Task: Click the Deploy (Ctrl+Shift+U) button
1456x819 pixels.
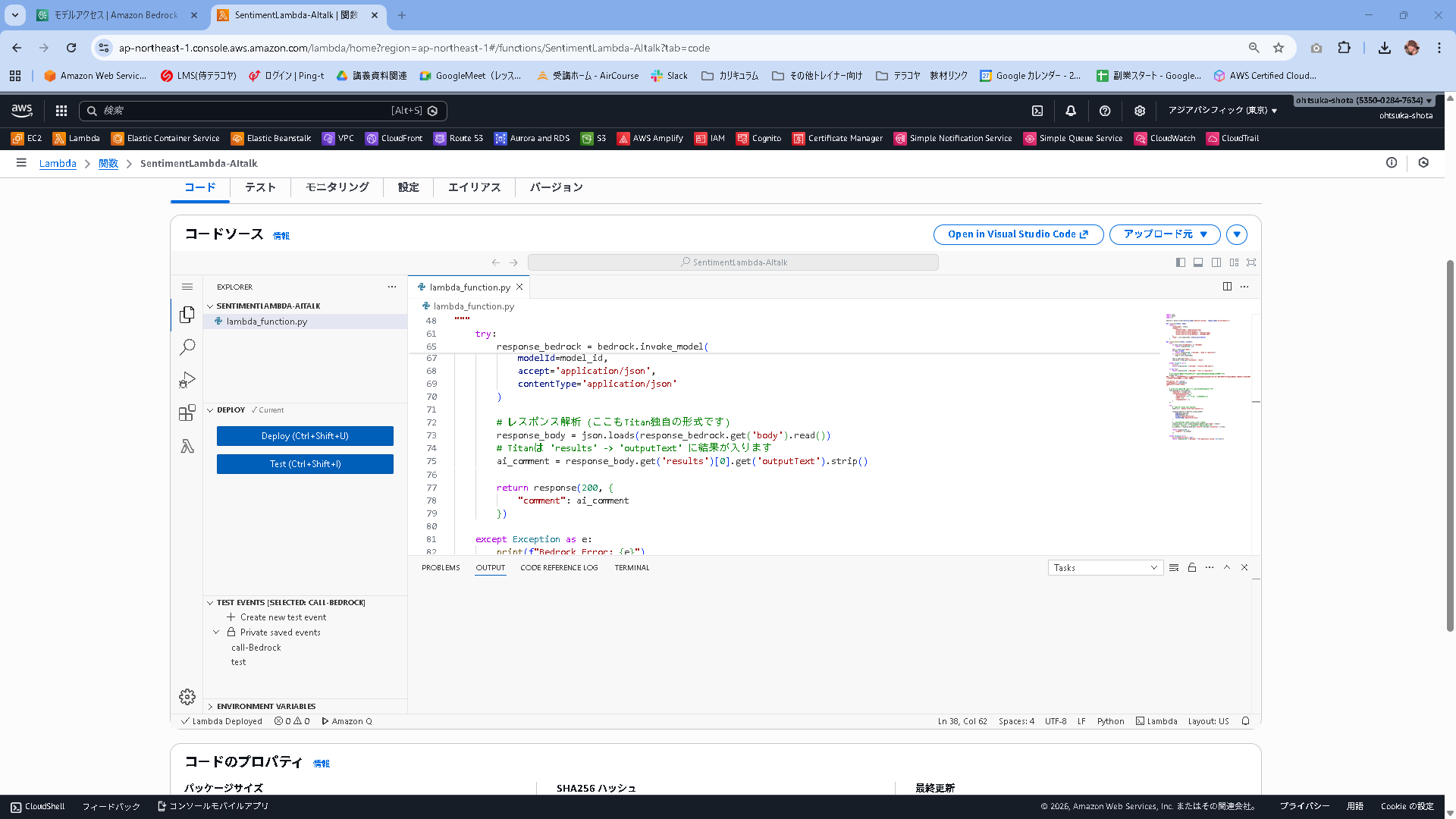Action: tap(305, 435)
